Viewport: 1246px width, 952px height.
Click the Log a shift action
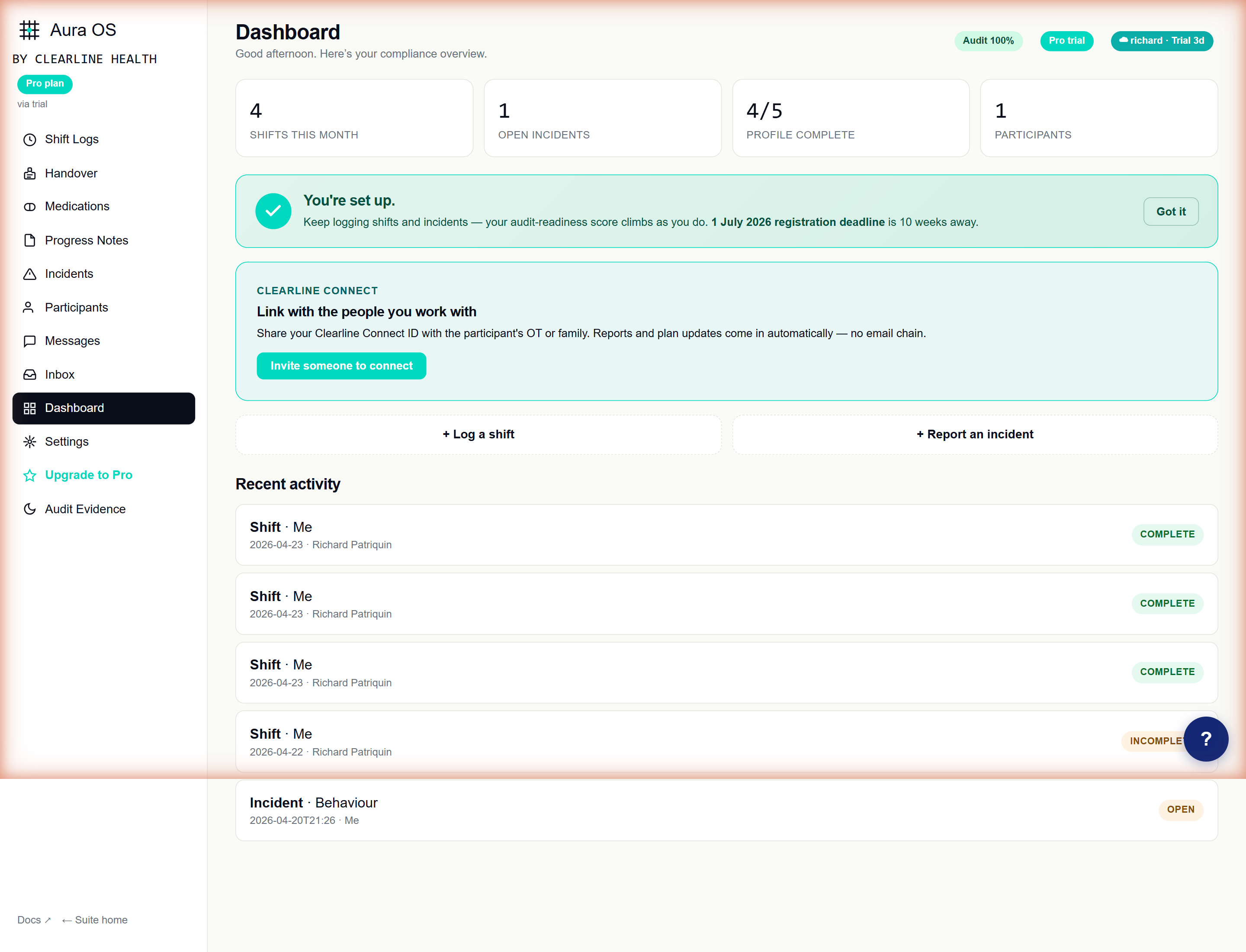(478, 434)
